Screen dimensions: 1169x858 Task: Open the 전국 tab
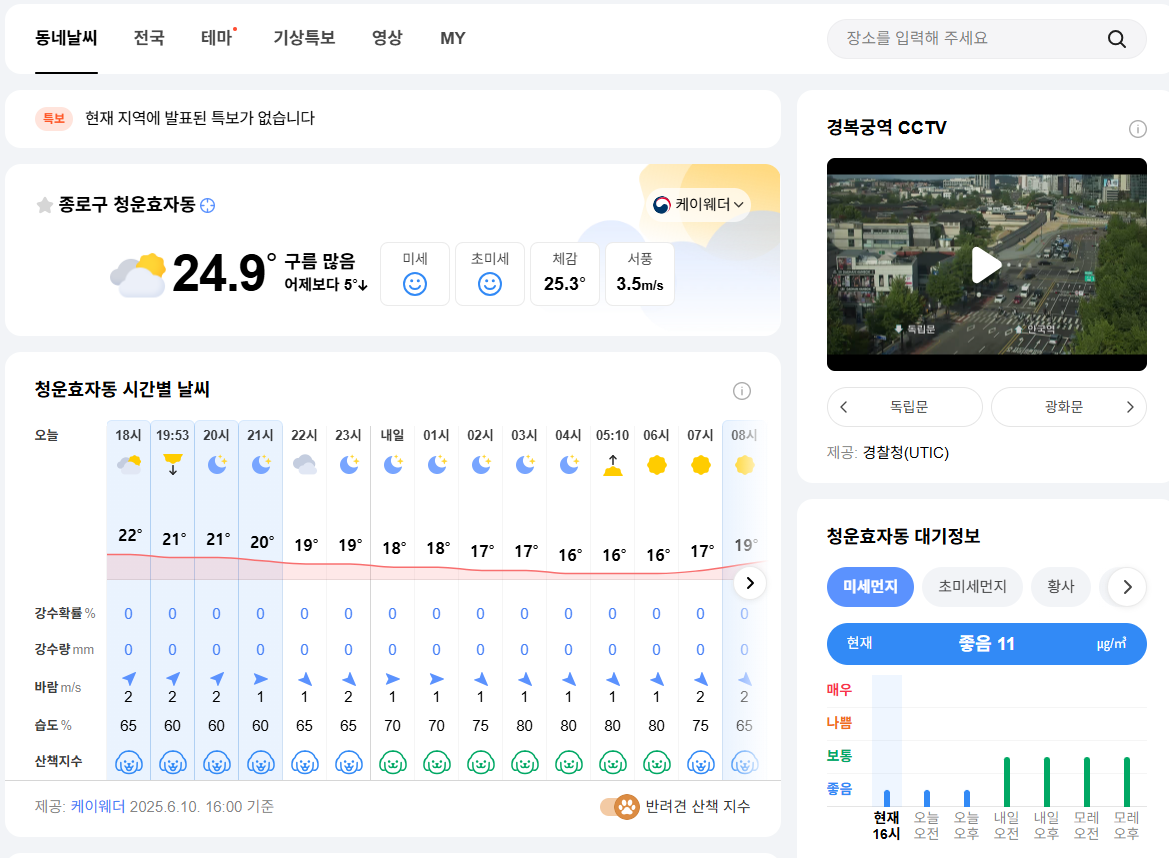[149, 38]
